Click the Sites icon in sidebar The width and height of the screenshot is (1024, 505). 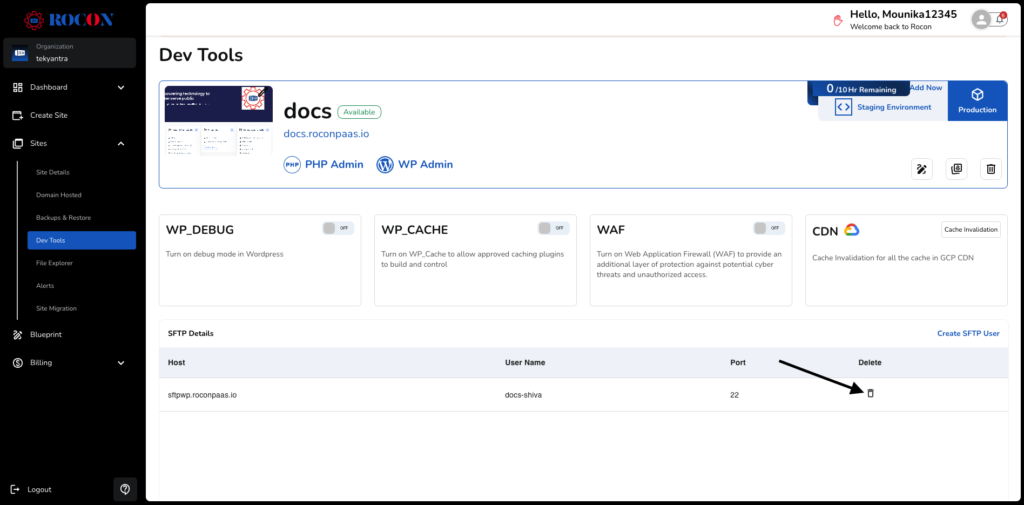[18, 143]
